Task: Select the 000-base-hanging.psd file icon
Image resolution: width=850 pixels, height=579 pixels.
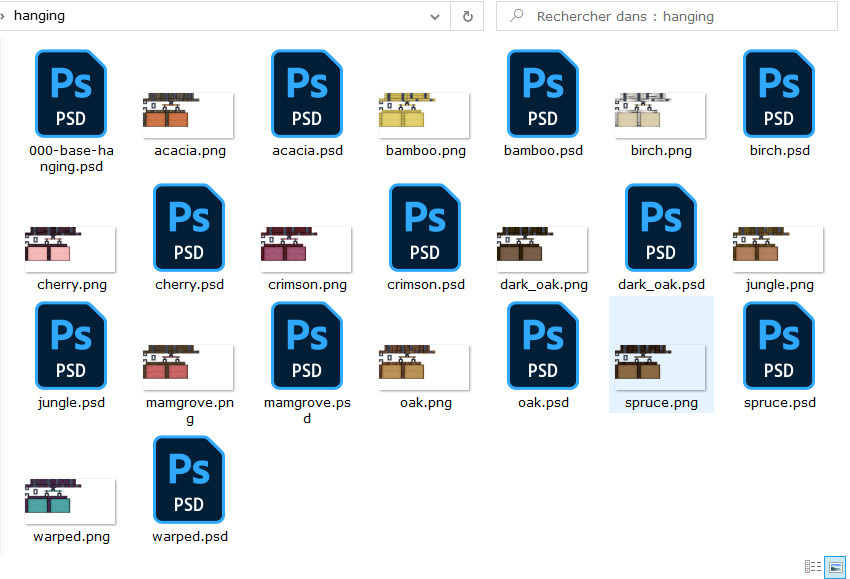Action: tap(71, 94)
